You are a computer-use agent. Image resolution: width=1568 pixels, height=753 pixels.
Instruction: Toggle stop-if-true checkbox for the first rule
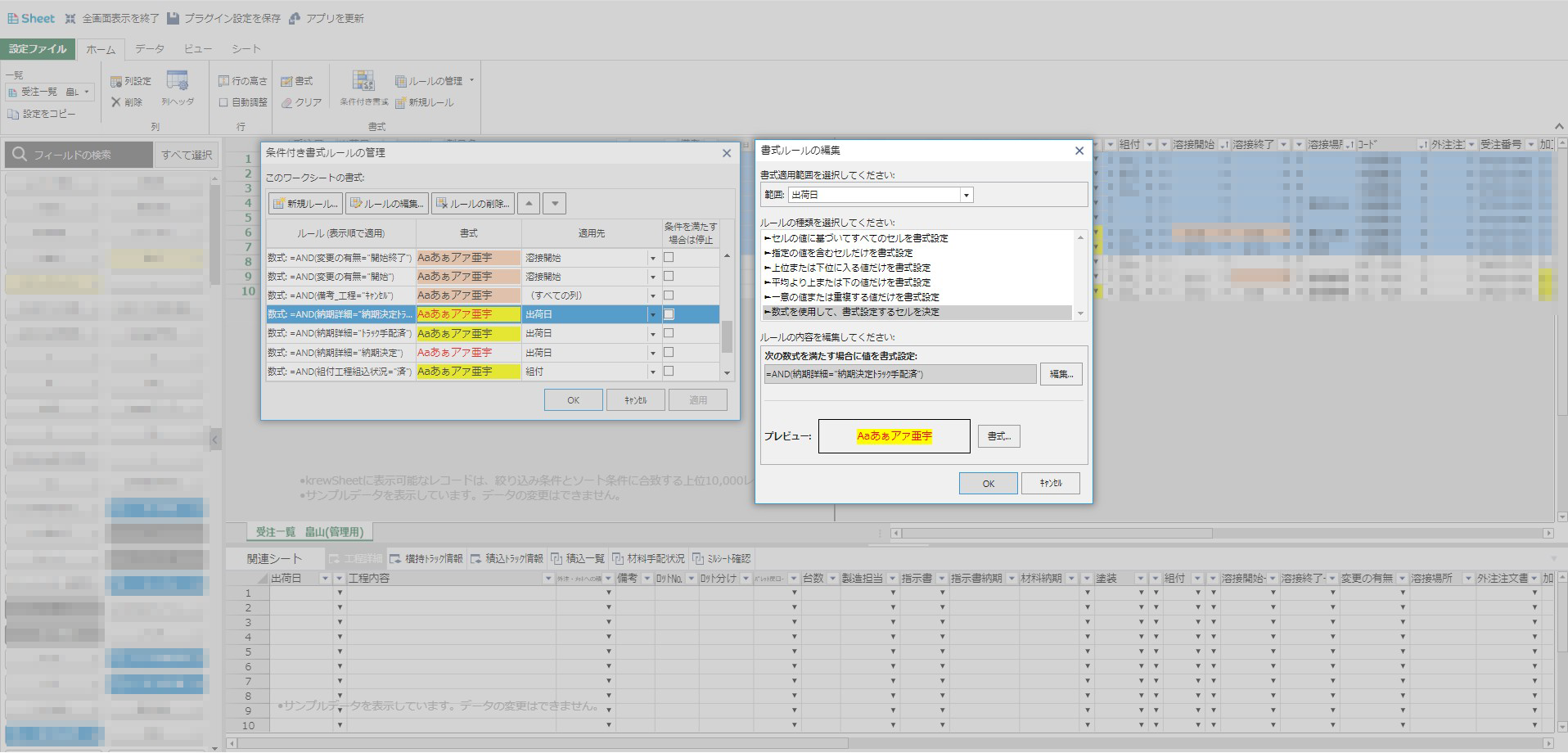pyautogui.click(x=669, y=257)
